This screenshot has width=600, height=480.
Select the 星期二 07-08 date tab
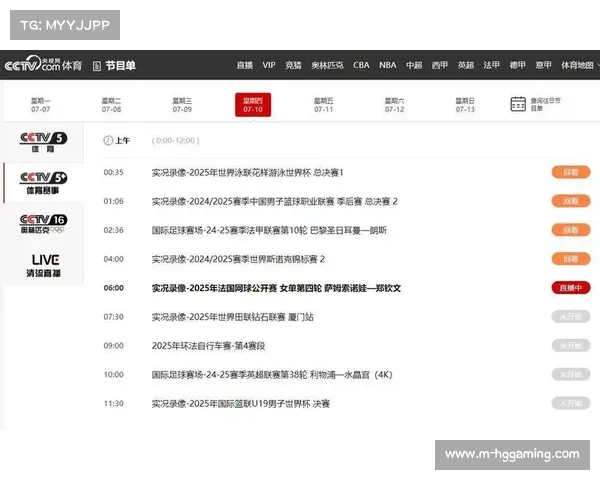coord(111,105)
